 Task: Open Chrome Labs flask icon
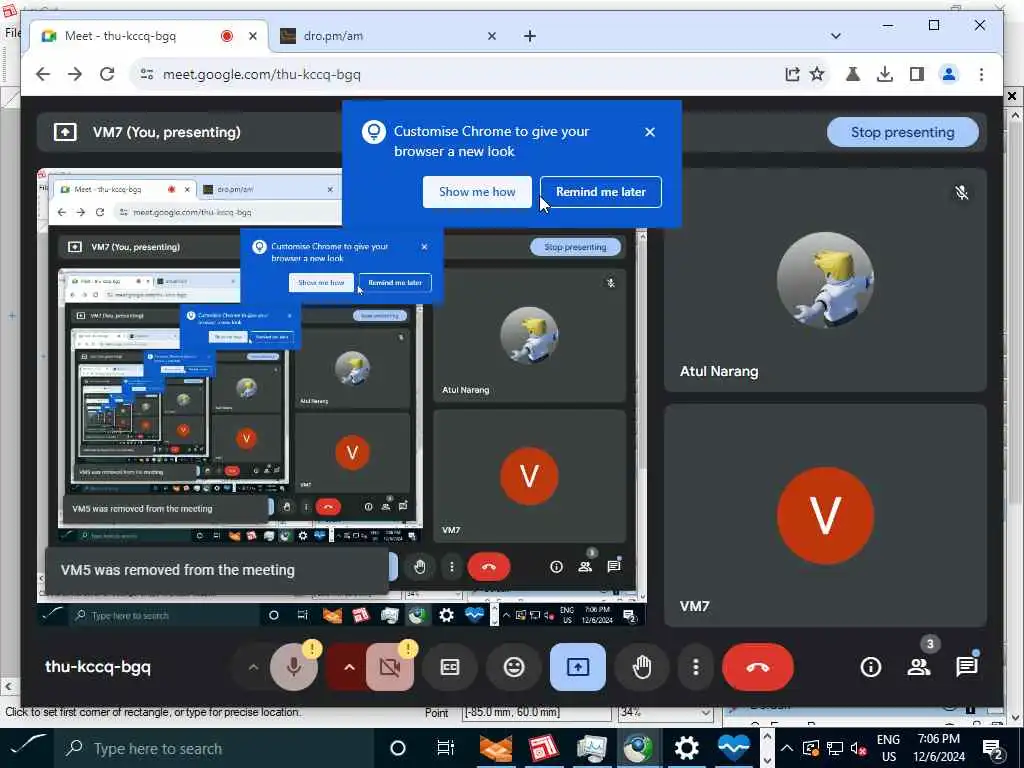tap(852, 74)
